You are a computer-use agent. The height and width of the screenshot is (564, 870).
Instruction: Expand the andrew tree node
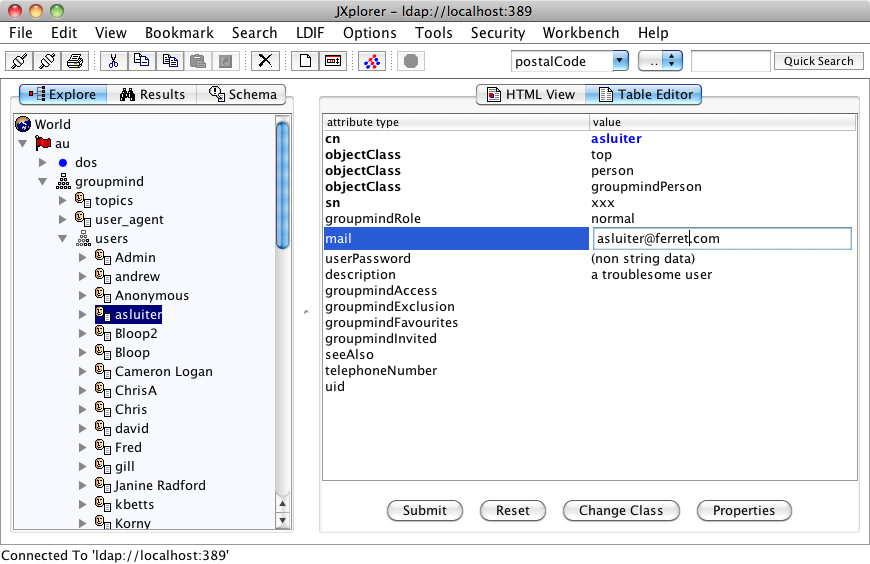click(83, 276)
